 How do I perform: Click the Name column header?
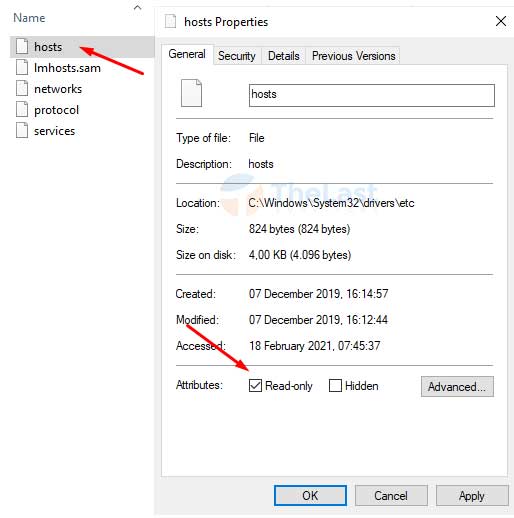click(x=29, y=18)
